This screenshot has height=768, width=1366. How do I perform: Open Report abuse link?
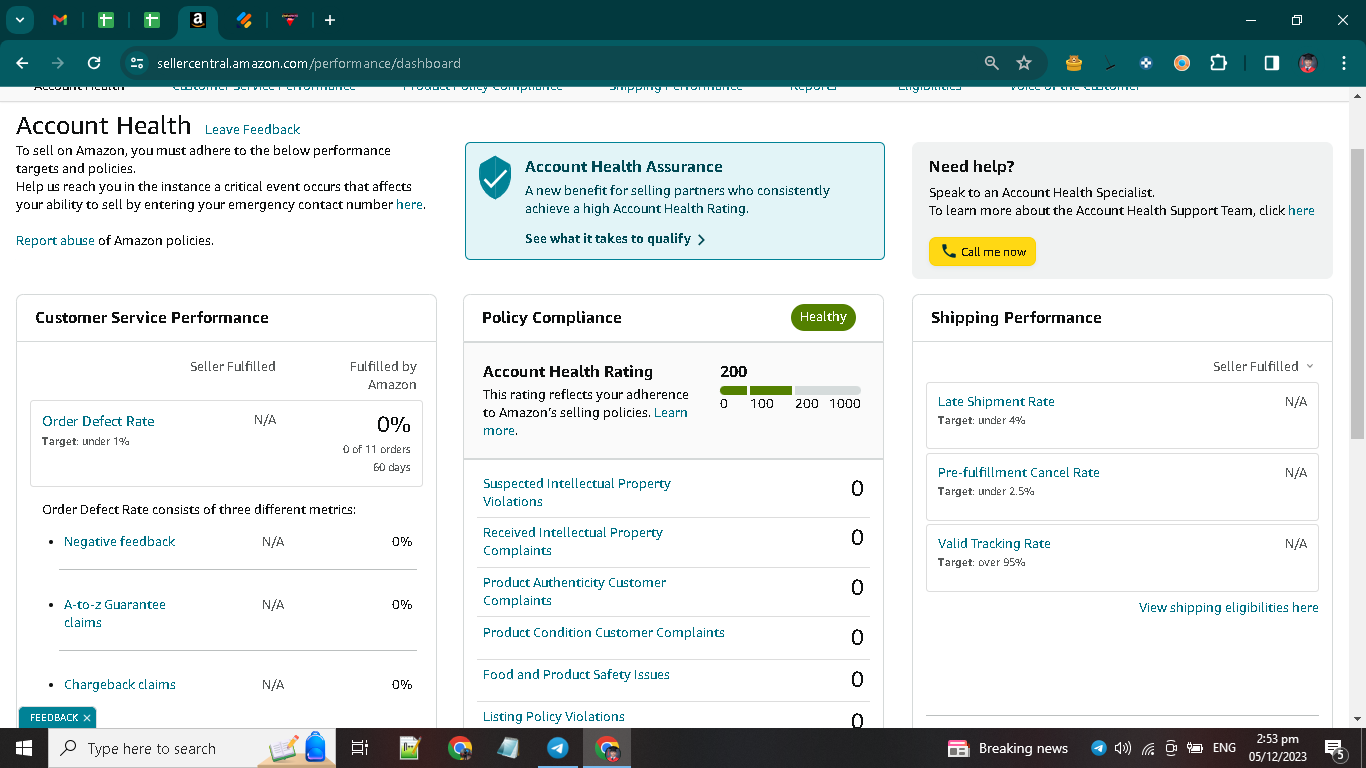click(x=55, y=240)
